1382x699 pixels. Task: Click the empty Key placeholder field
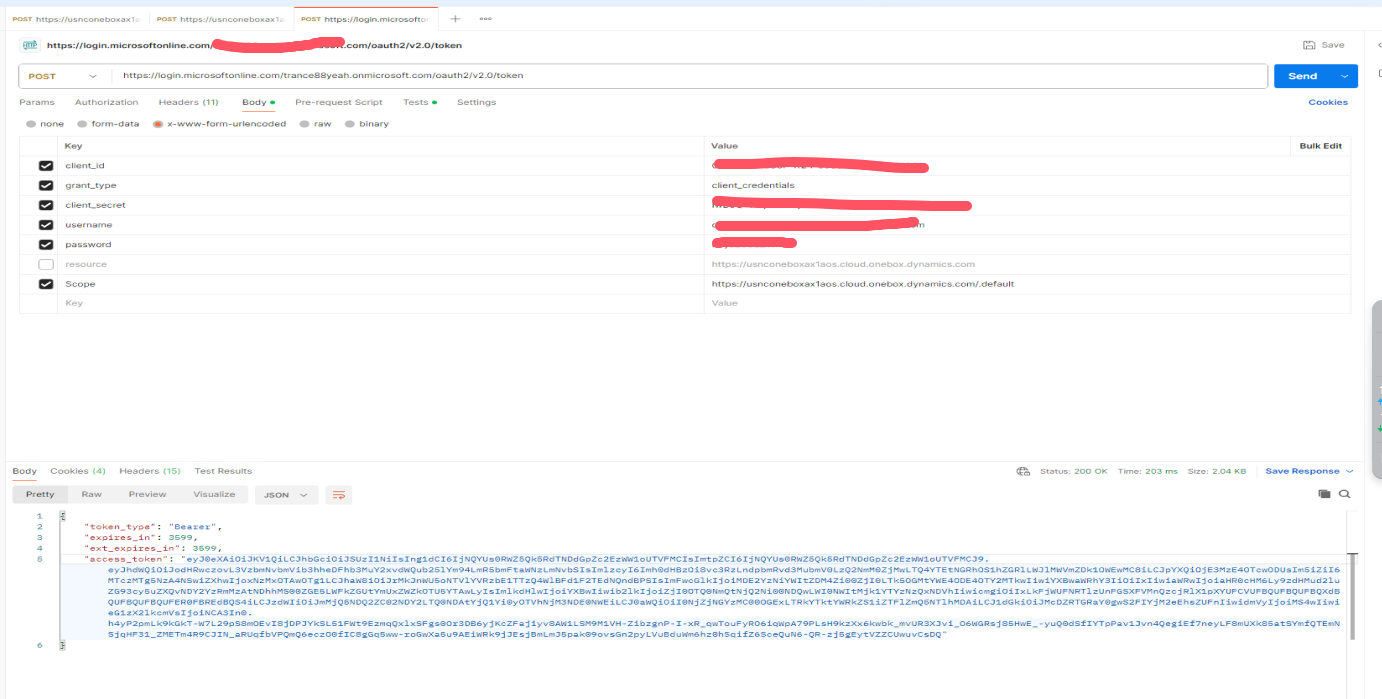(380, 303)
